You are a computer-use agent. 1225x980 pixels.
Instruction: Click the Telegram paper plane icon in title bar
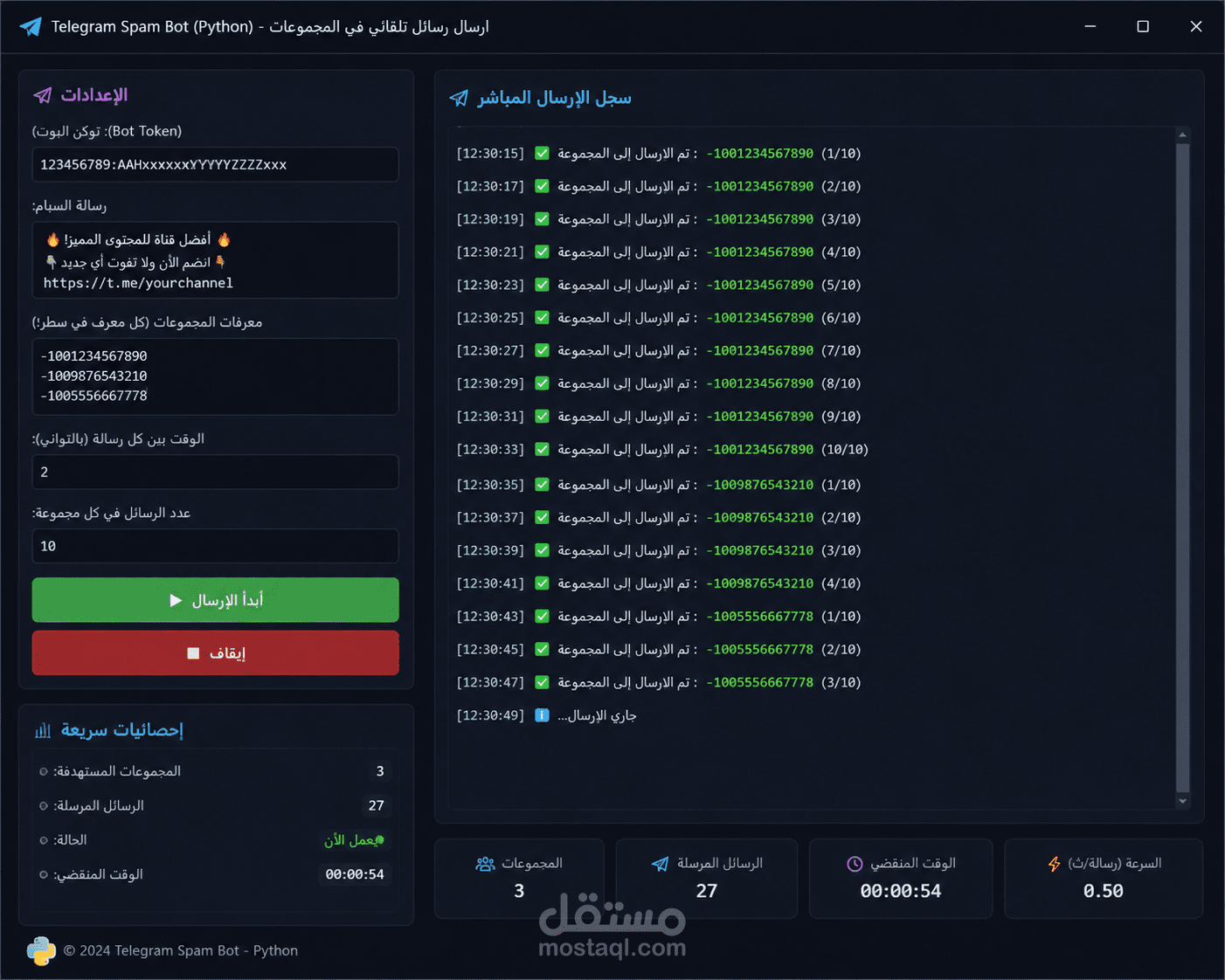(x=31, y=26)
